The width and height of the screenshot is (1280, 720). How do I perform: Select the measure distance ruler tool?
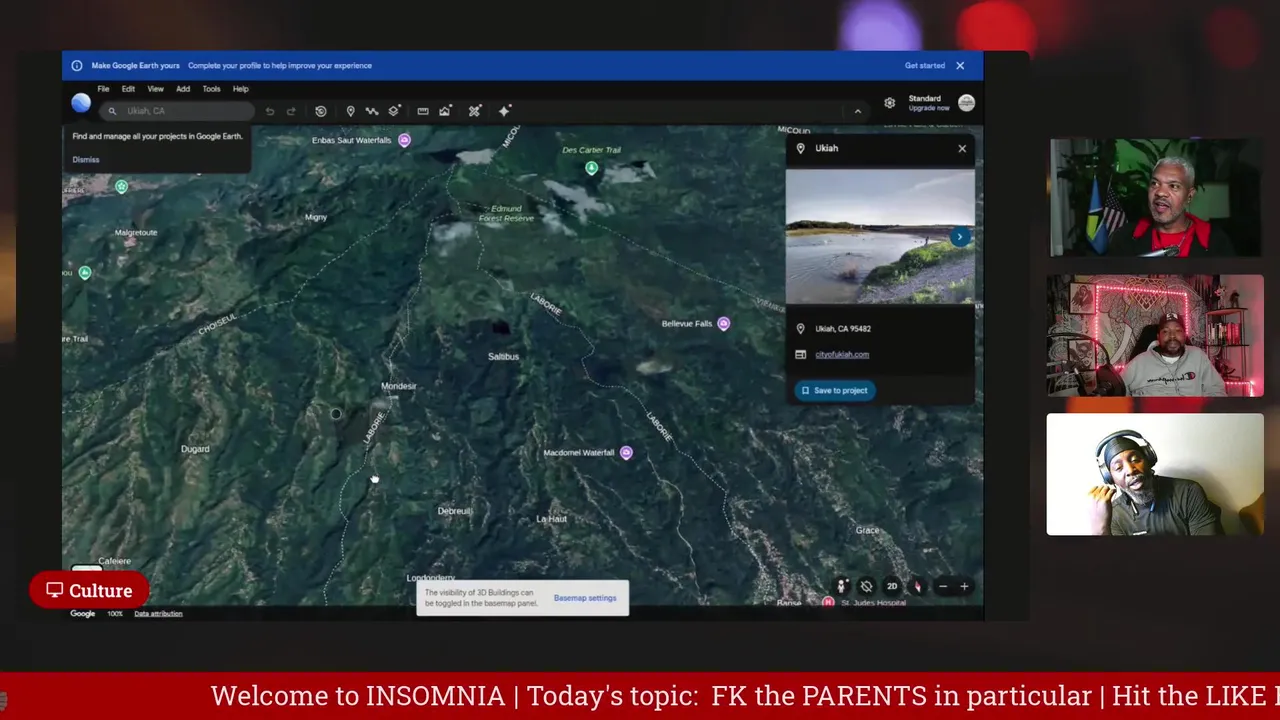coord(423,111)
